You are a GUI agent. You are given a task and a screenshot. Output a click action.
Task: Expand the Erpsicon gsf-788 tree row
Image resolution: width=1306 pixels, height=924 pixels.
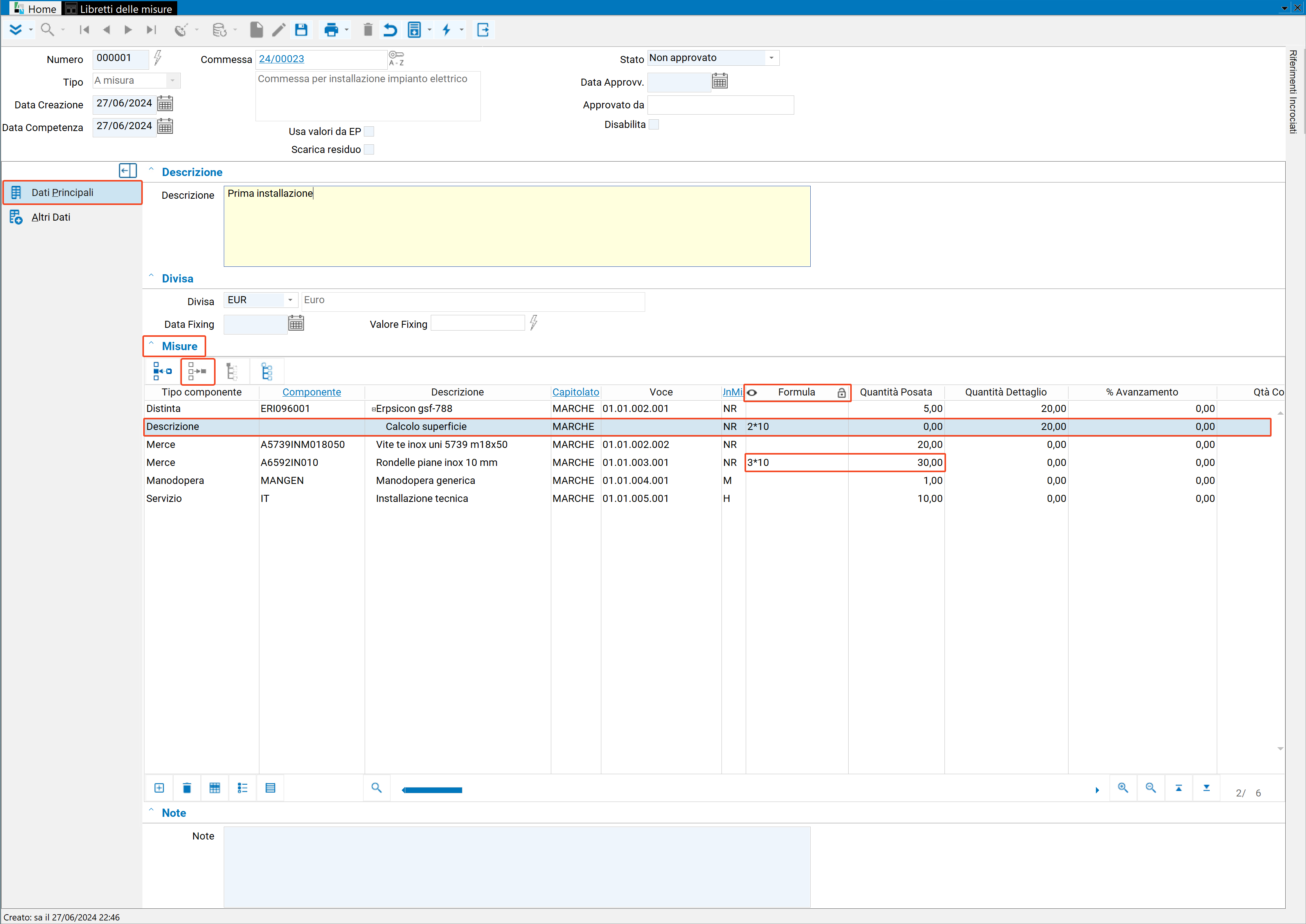[373, 409]
